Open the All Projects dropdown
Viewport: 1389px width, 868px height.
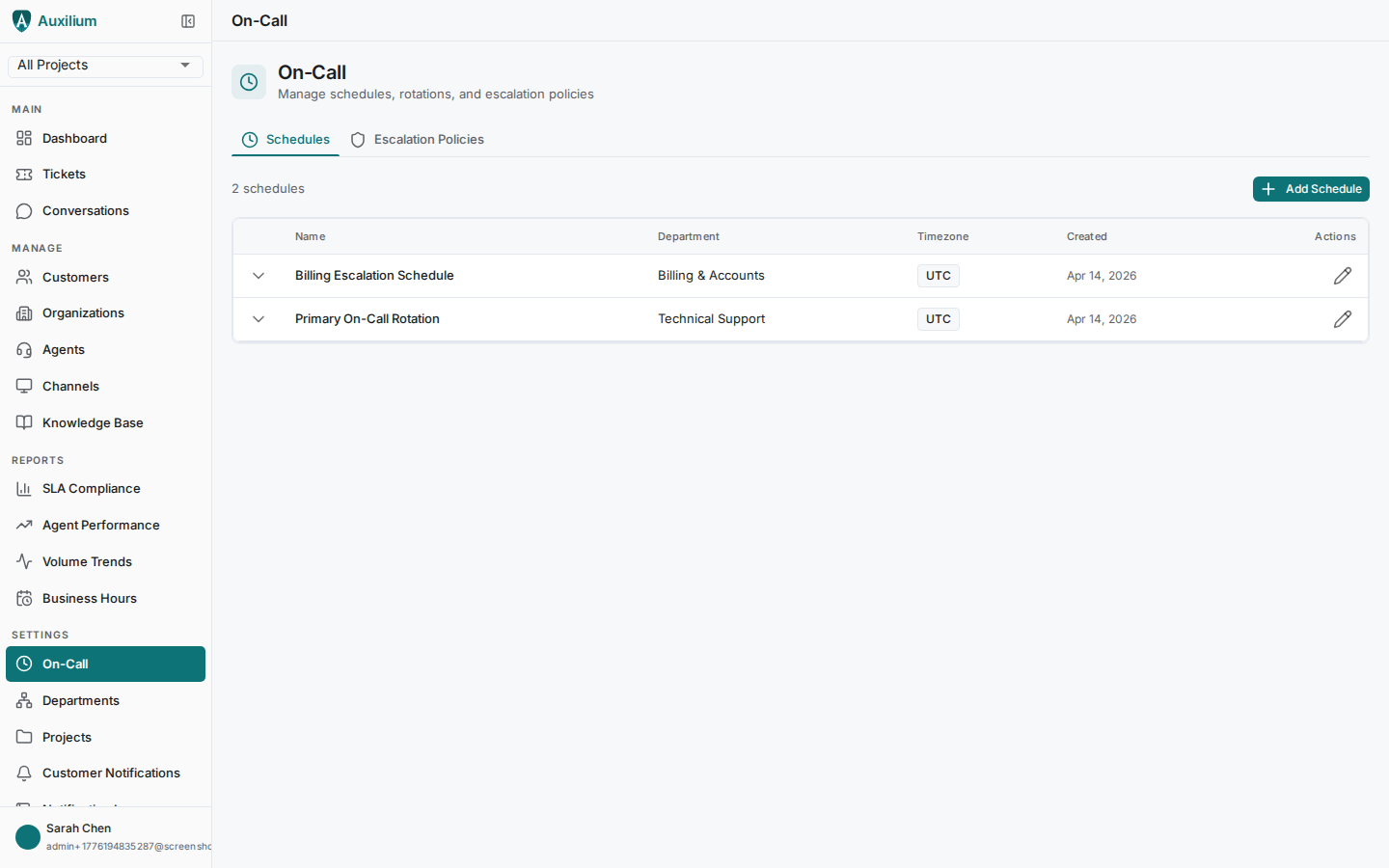(x=104, y=66)
